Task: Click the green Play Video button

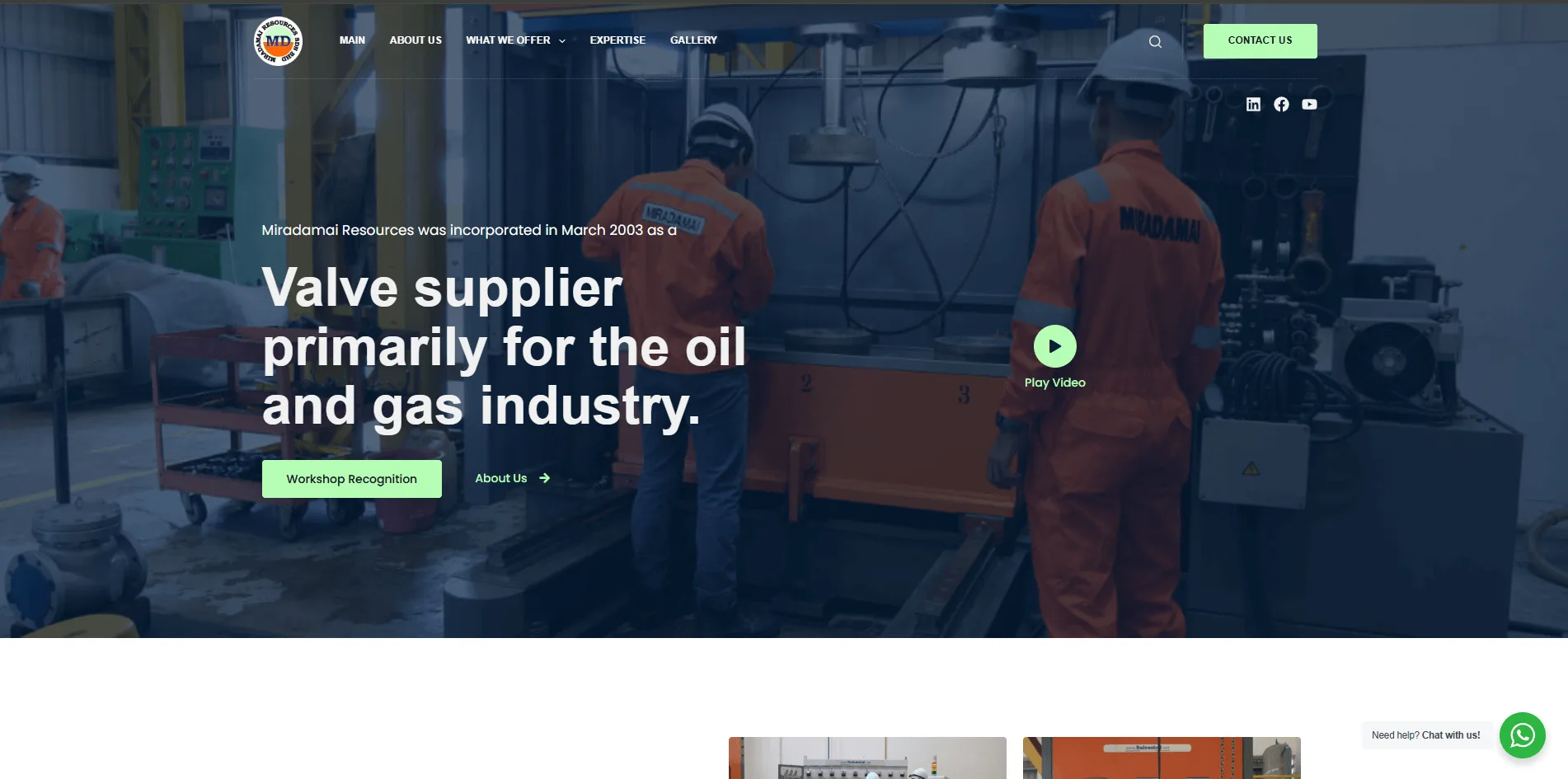Action: point(1055,346)
